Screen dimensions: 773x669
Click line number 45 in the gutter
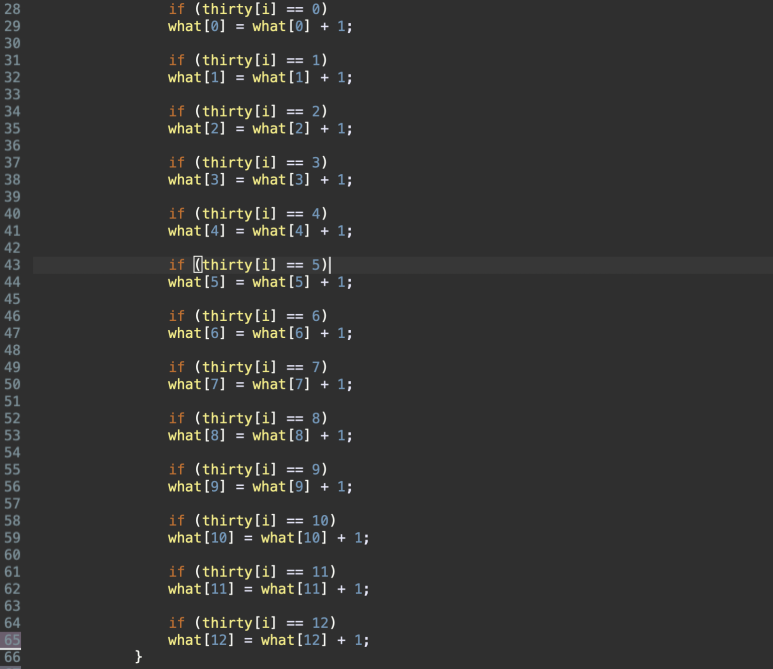12,299
